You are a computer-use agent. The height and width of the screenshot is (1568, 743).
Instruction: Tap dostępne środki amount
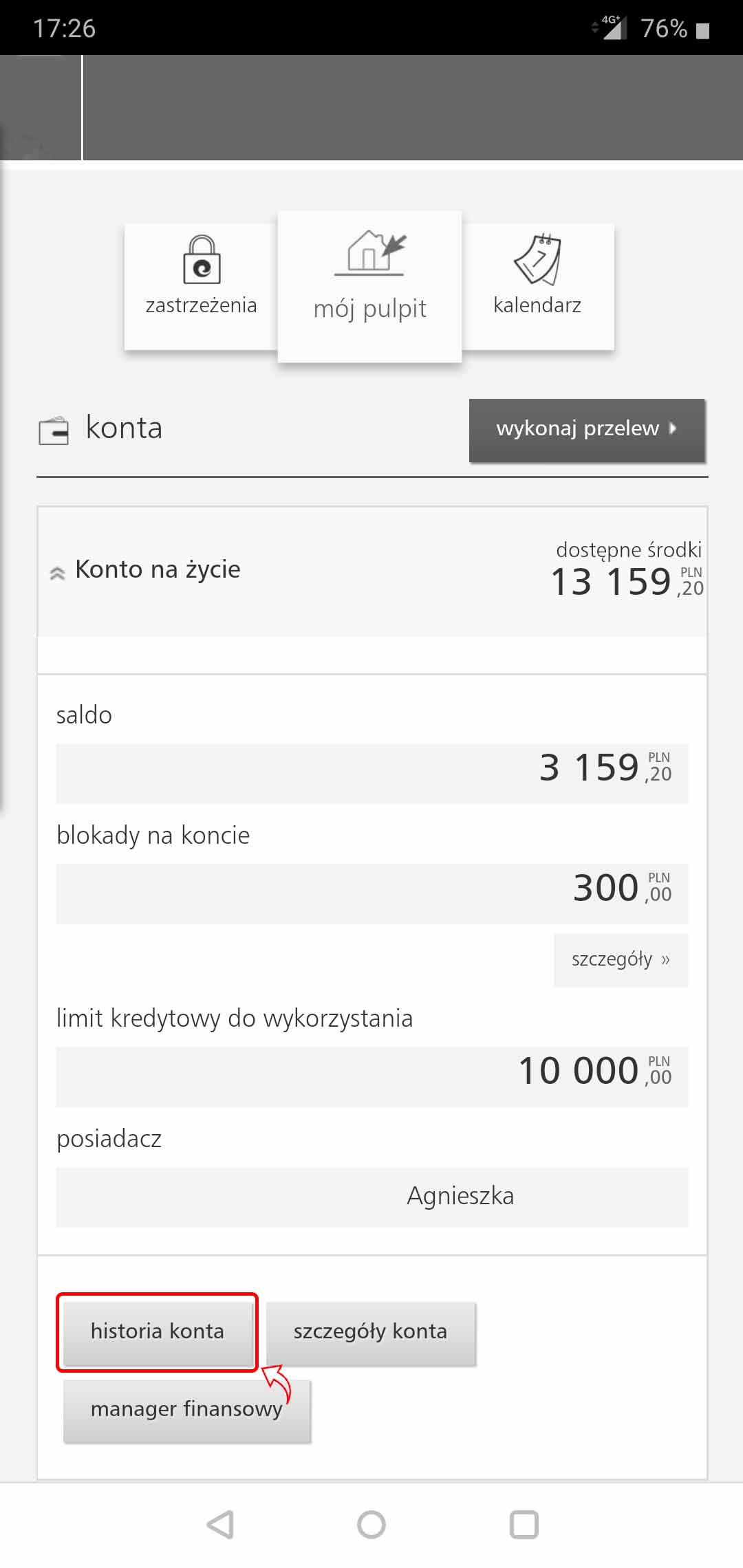626,581
